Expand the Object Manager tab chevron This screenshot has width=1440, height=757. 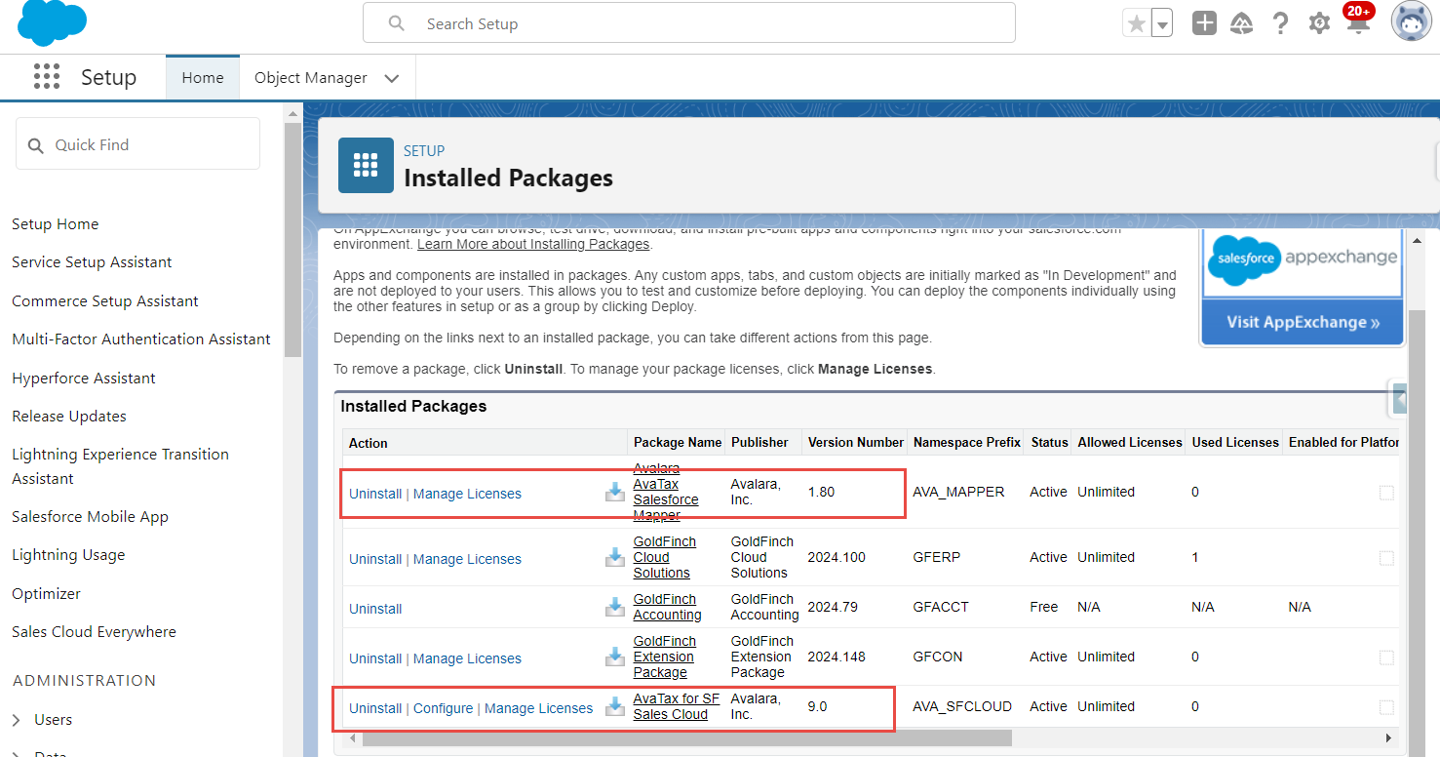(x=392, y=78)
